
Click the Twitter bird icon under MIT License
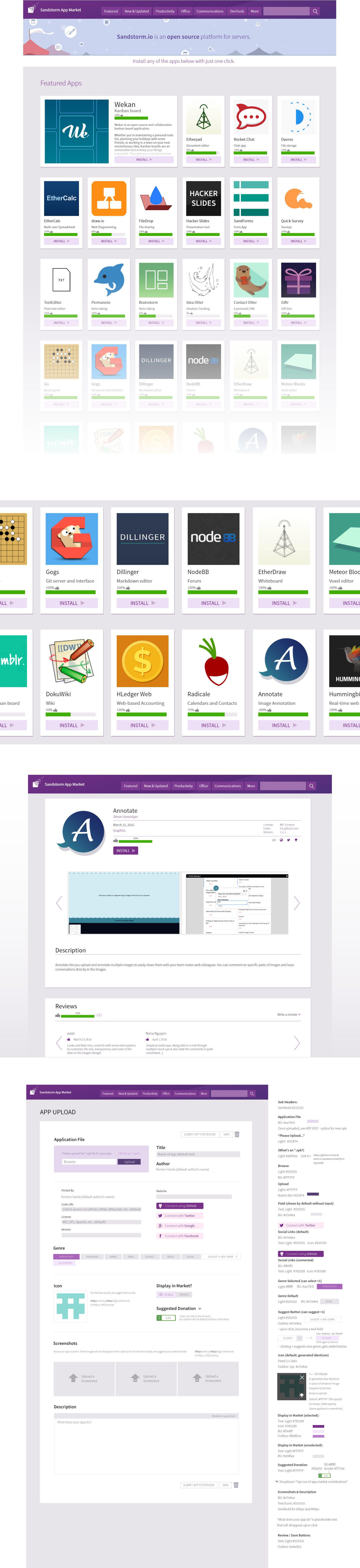click(x=288, y=840)
